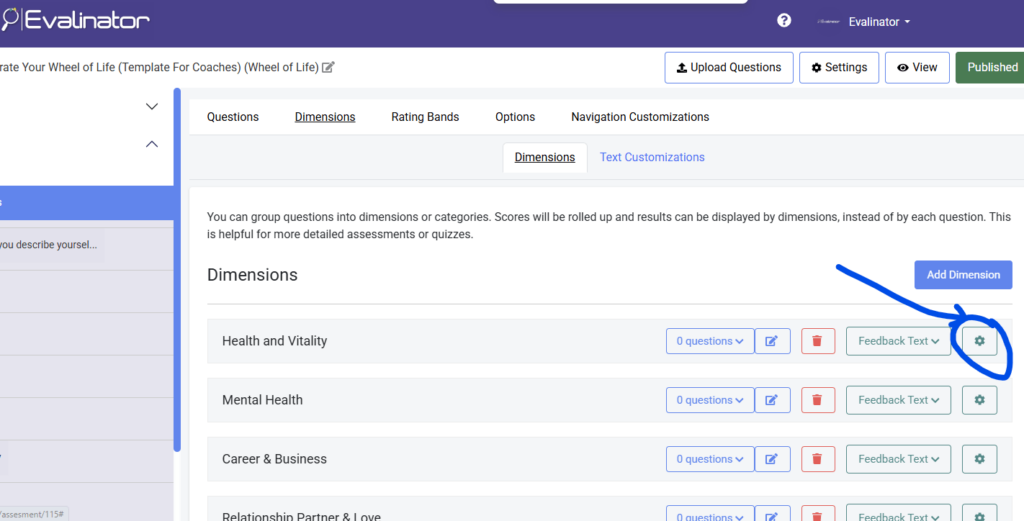Delete the Mental Health dimension
The height and width of the screenshot is (521, 1024).
tap(817, 400)
